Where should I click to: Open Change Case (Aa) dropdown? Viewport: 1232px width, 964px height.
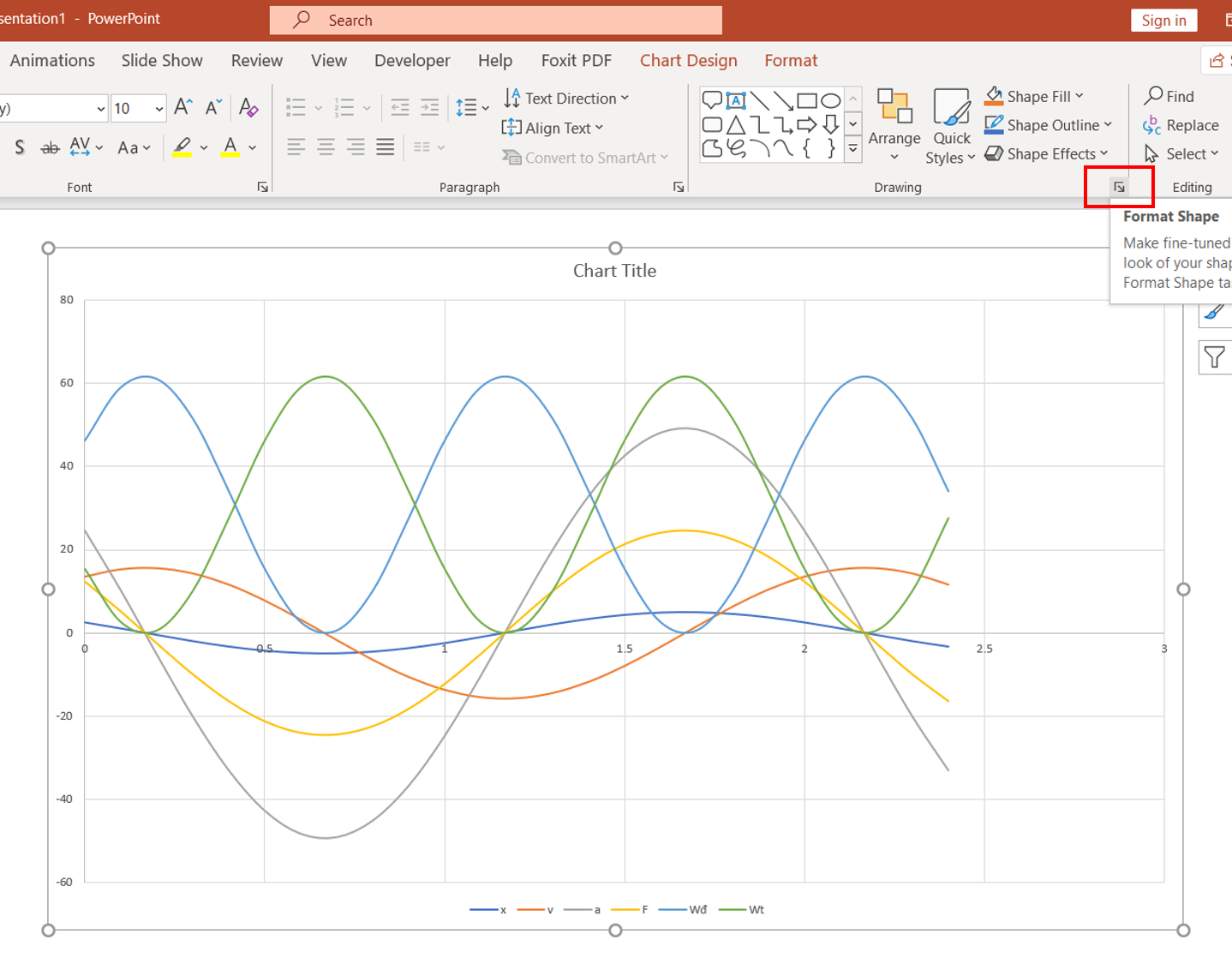[134, 147]
